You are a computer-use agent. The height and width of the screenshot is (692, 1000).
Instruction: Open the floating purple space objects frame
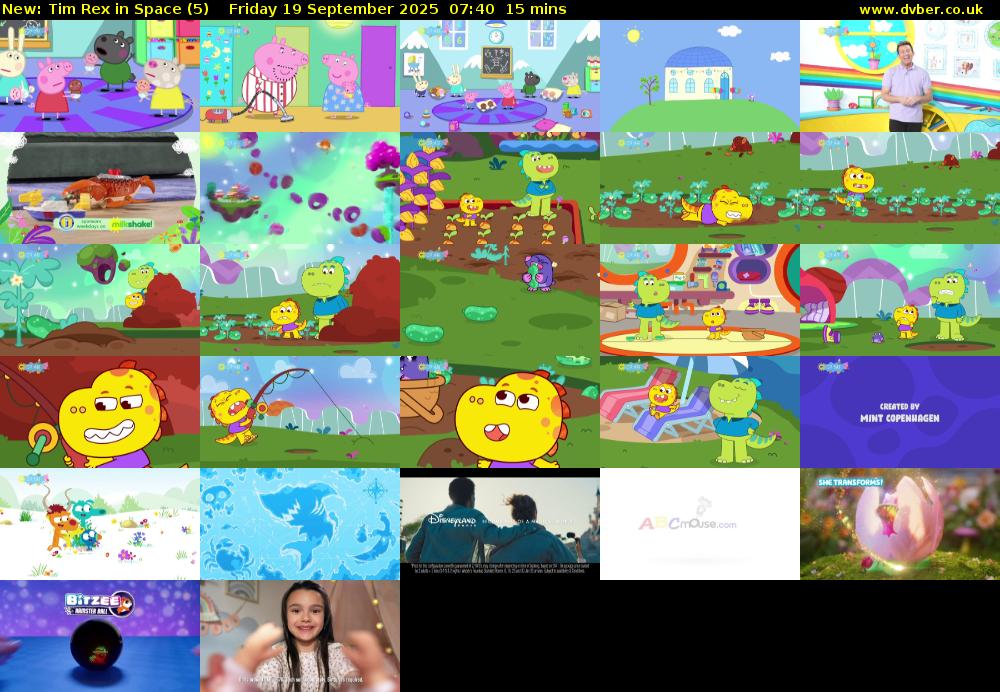(x=299, y=188)
